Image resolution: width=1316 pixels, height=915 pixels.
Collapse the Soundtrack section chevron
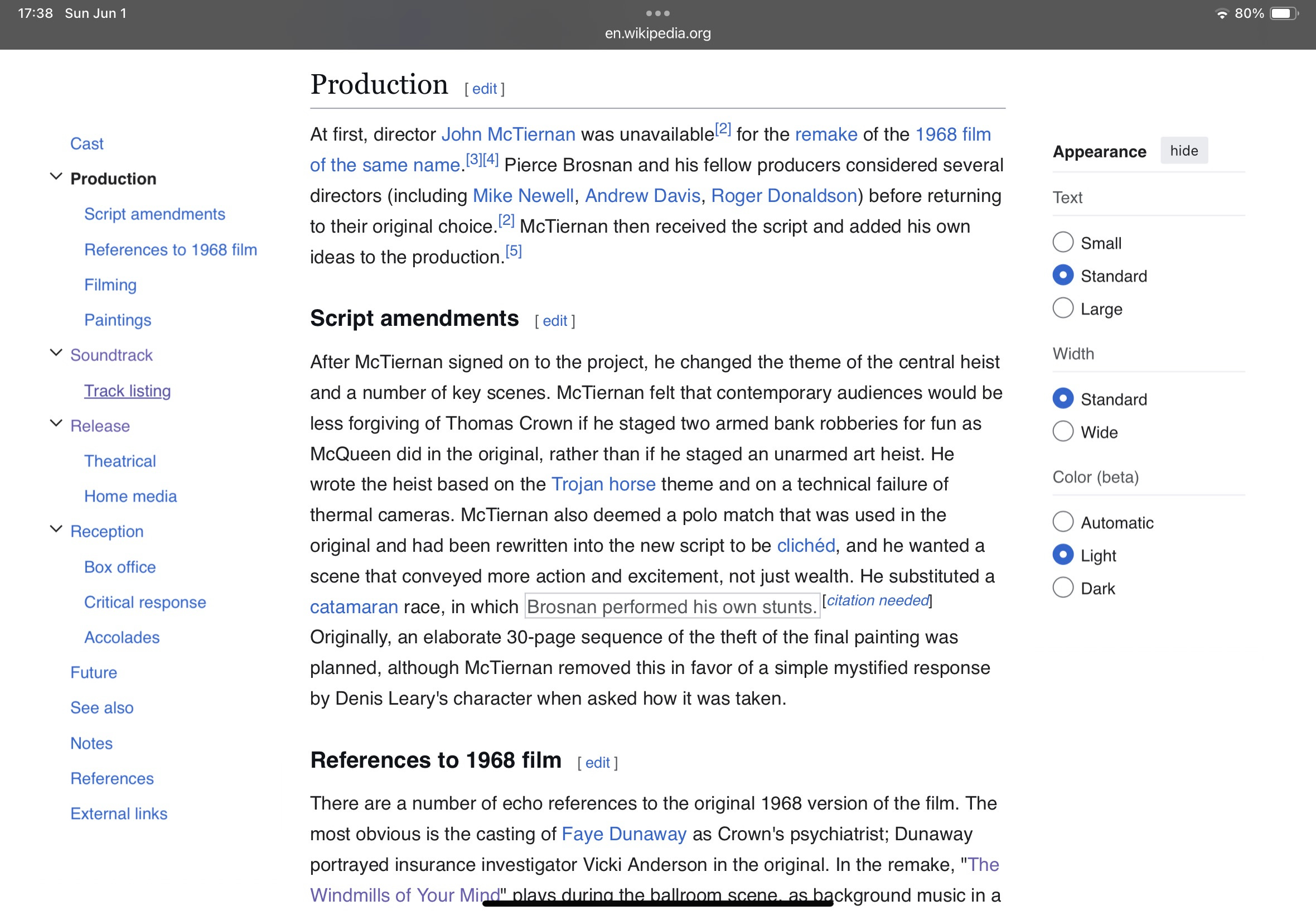click(56, 353)
